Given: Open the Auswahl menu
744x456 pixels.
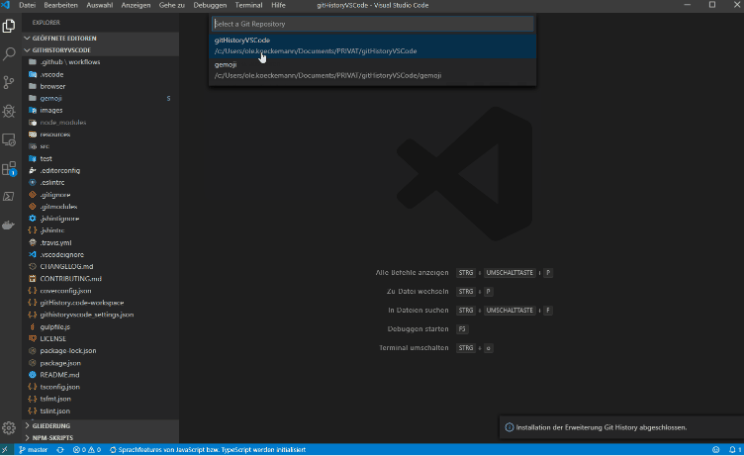Looking at the screenshot, I should tap(100, 5).
